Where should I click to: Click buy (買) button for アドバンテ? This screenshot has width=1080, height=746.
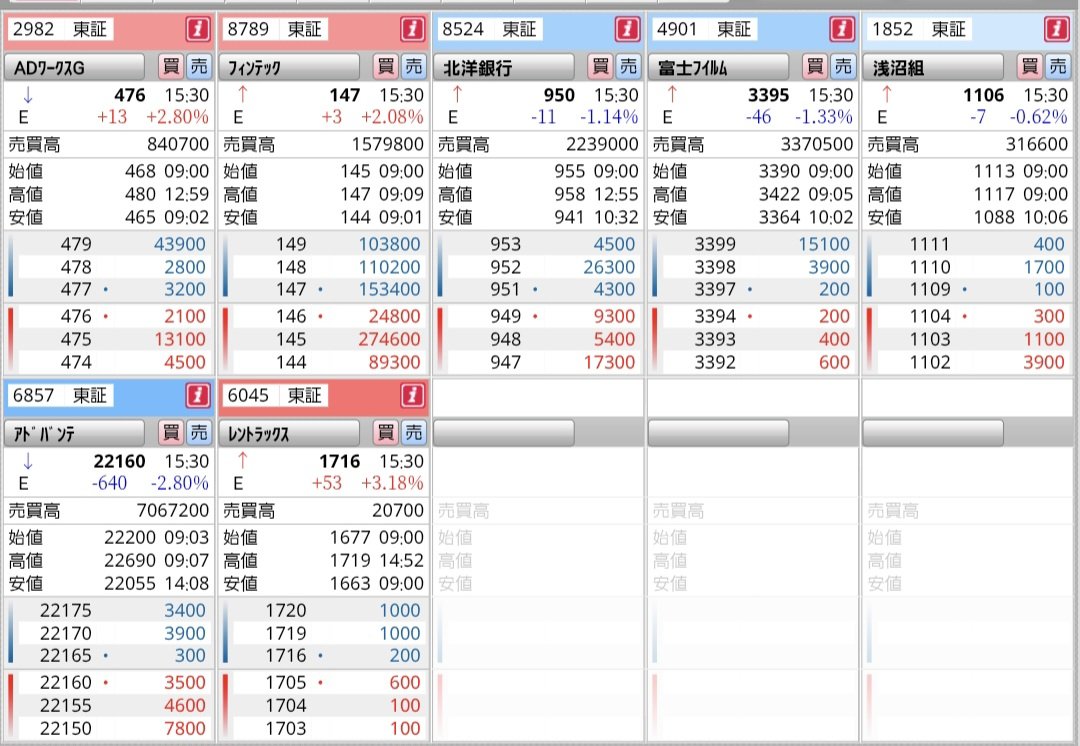(x=171, y=433)
